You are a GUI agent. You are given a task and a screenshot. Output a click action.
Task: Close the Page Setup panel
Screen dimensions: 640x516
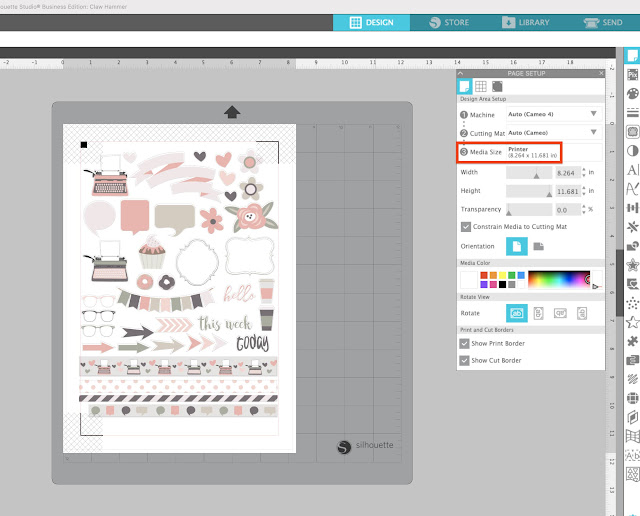(601, 73)
